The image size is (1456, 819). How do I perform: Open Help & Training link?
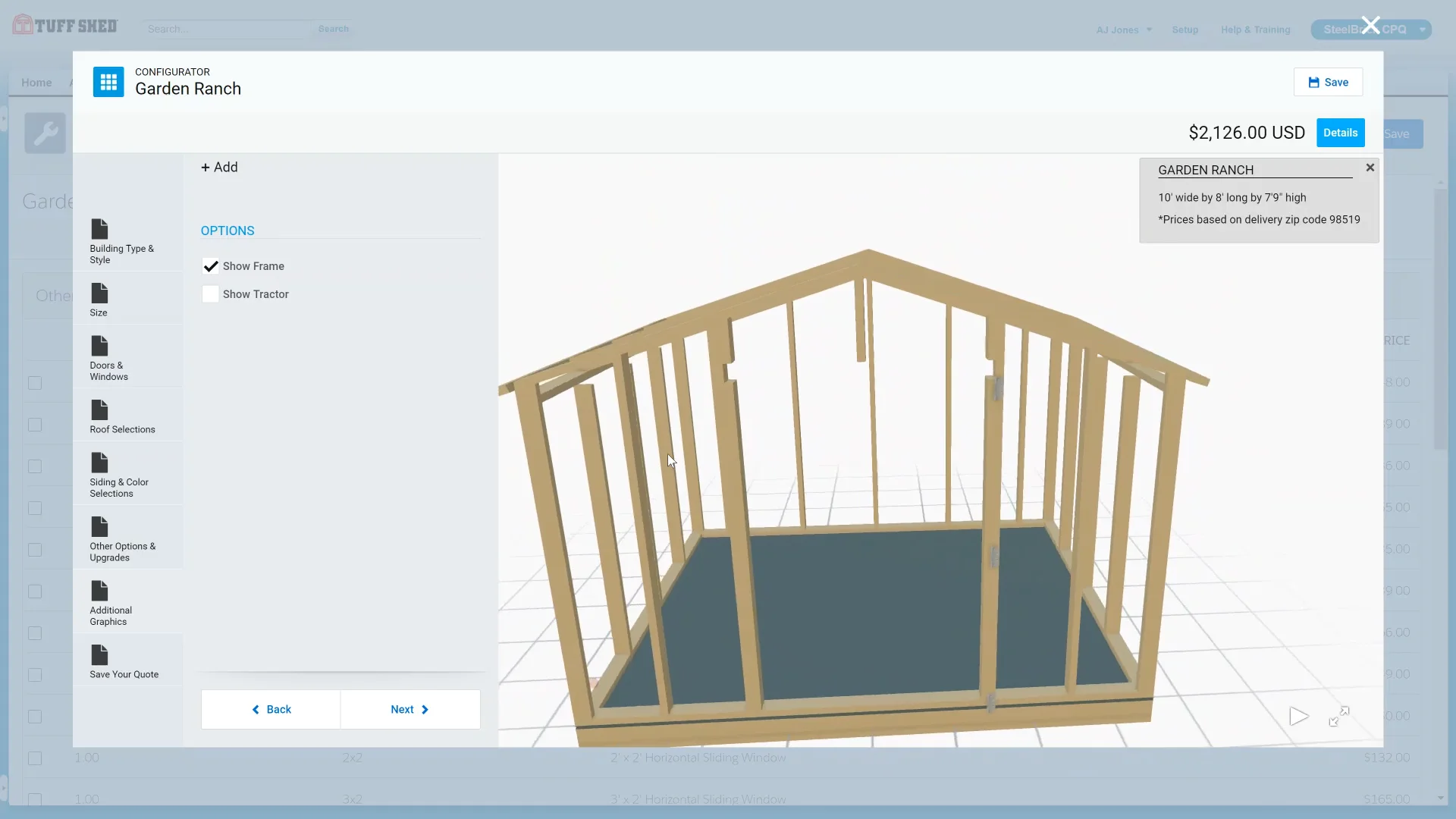click(x=1255, y=30)
